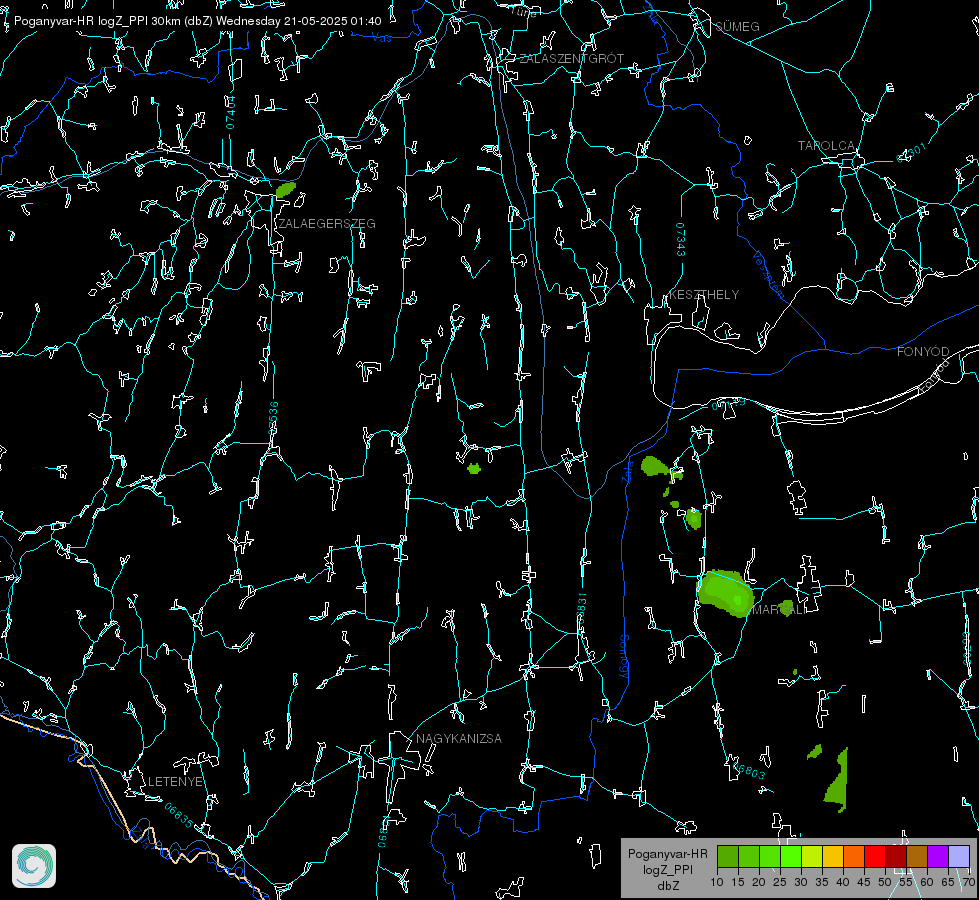This screenshot has height=900, width=979.
Task: Click the road number 06835 label
Action: [178, 816]
